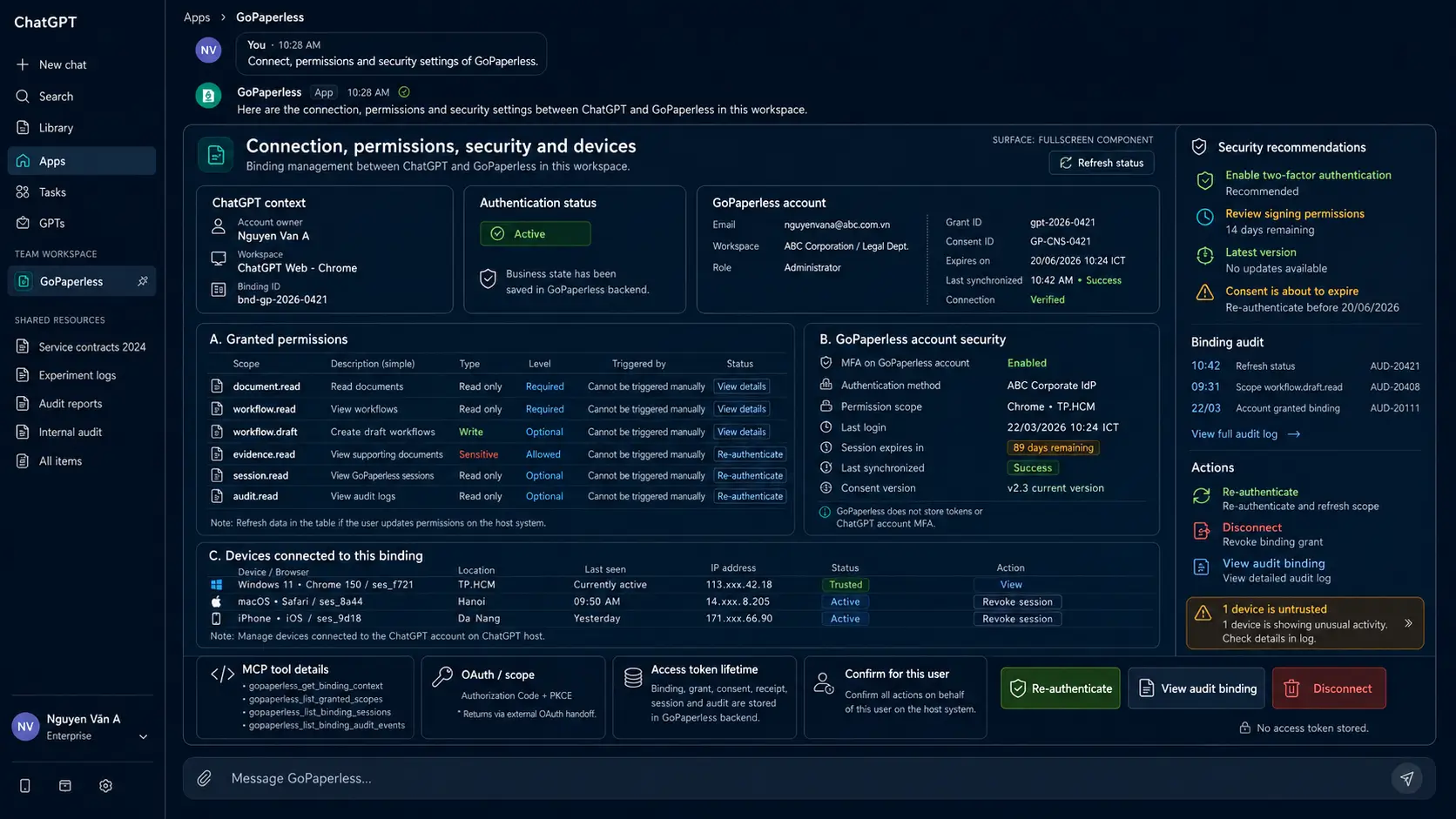The width and height of the screenshot is (1456, 819).
Task: Click the Confirm for this user person icon
Action: [x=824, y=683]
